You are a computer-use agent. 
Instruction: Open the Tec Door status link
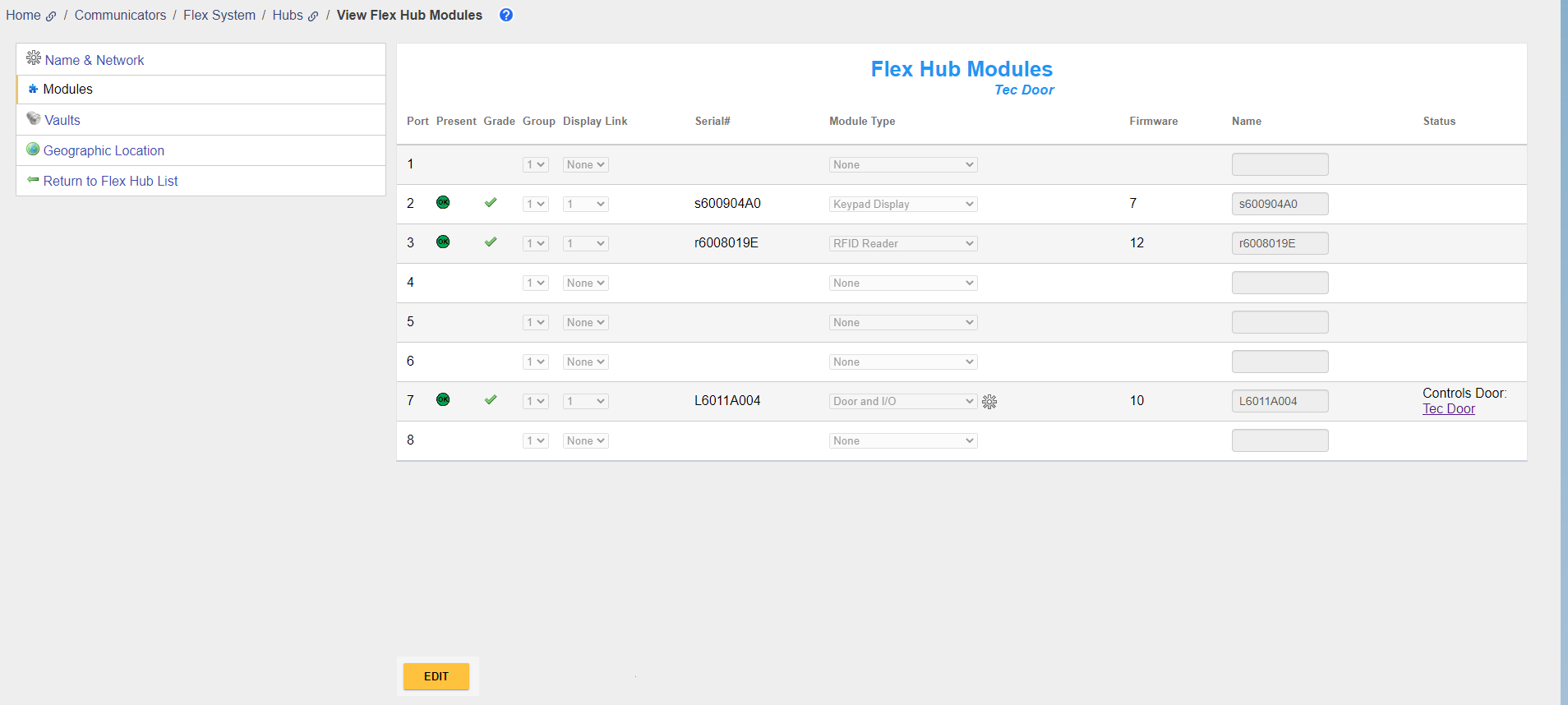pyautogui.click(x=1448, y=409)
